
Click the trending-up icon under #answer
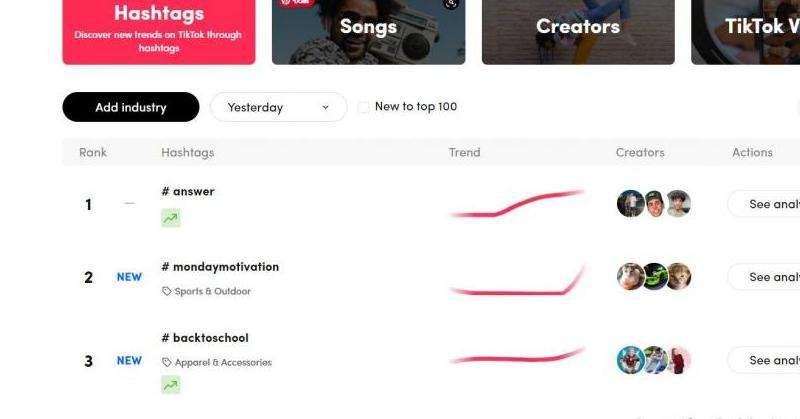pos(171,218)
